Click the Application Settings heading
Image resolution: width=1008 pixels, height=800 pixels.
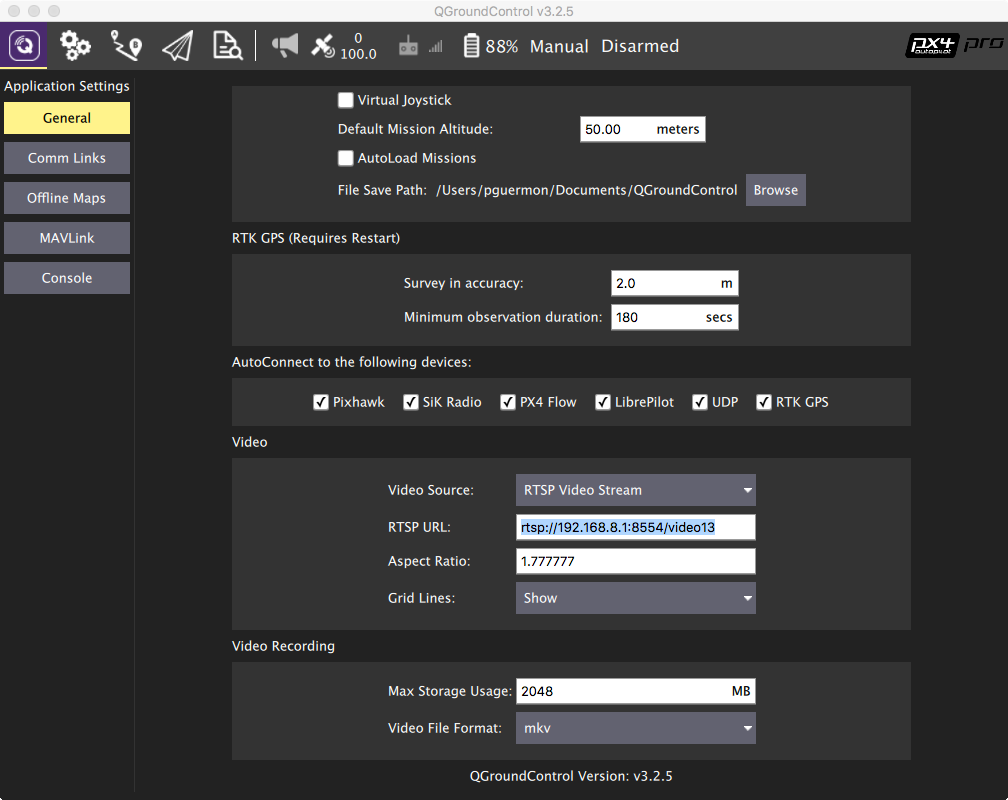[x=67, y=86]
